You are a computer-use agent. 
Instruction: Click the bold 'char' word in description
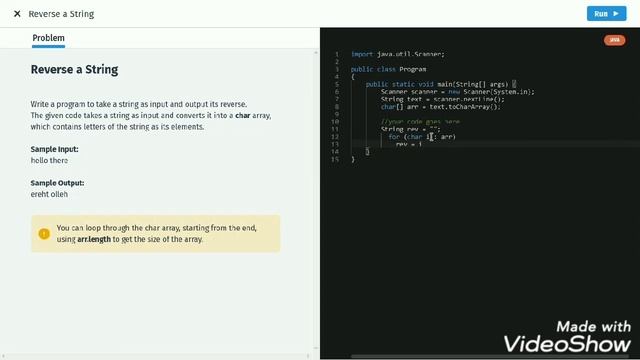tap(242, 116)
